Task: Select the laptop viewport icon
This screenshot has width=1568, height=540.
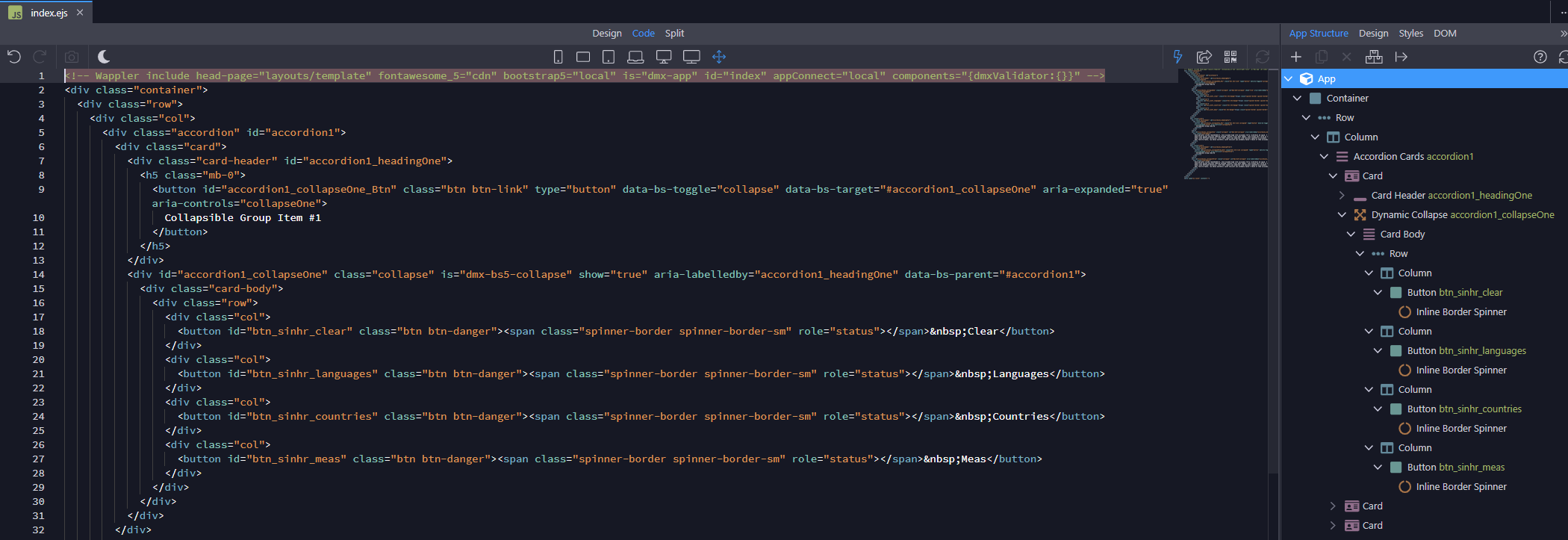Action: (635, 57)
